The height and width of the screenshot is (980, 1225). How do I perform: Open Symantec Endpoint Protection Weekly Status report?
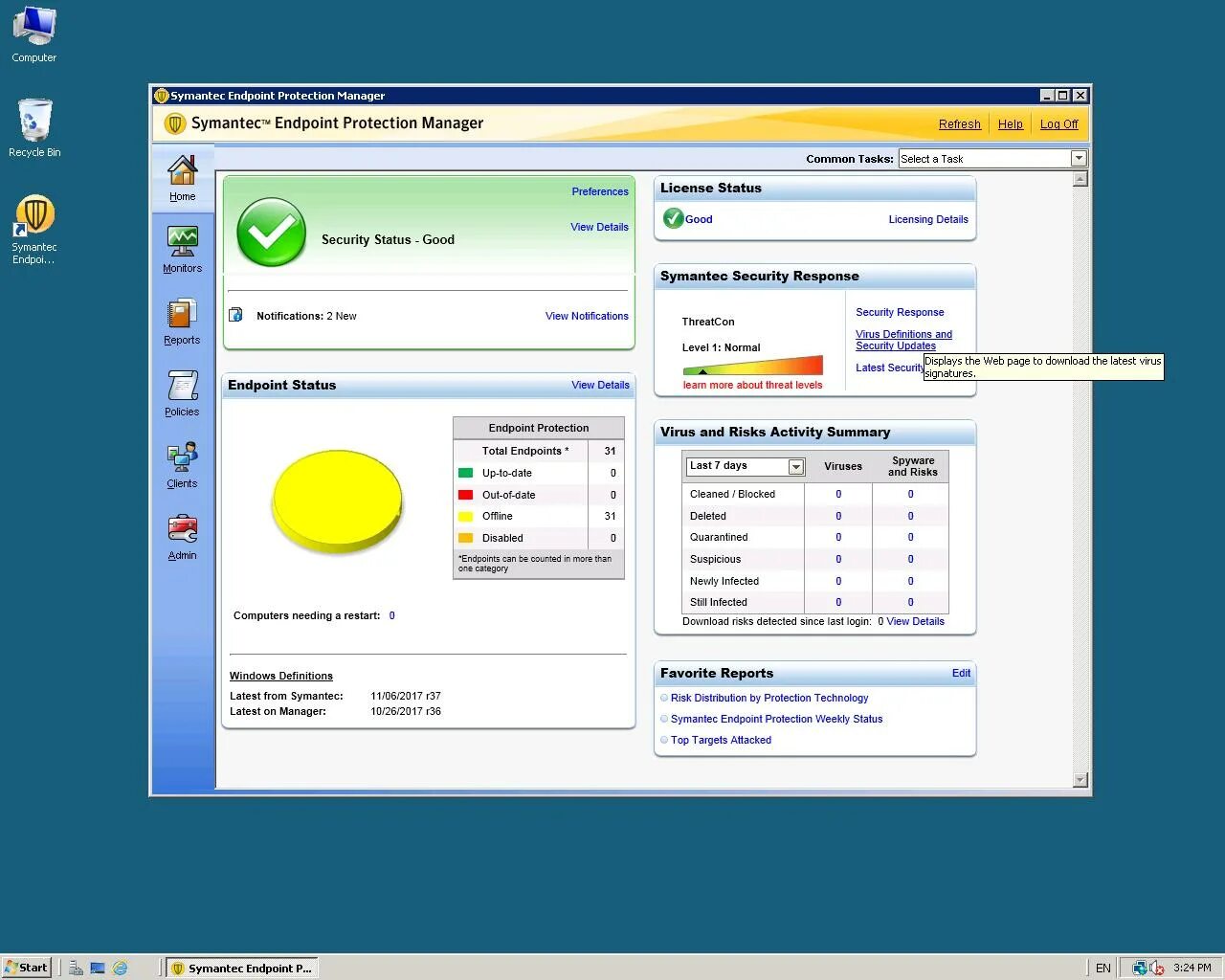click(x=776, y=719)
